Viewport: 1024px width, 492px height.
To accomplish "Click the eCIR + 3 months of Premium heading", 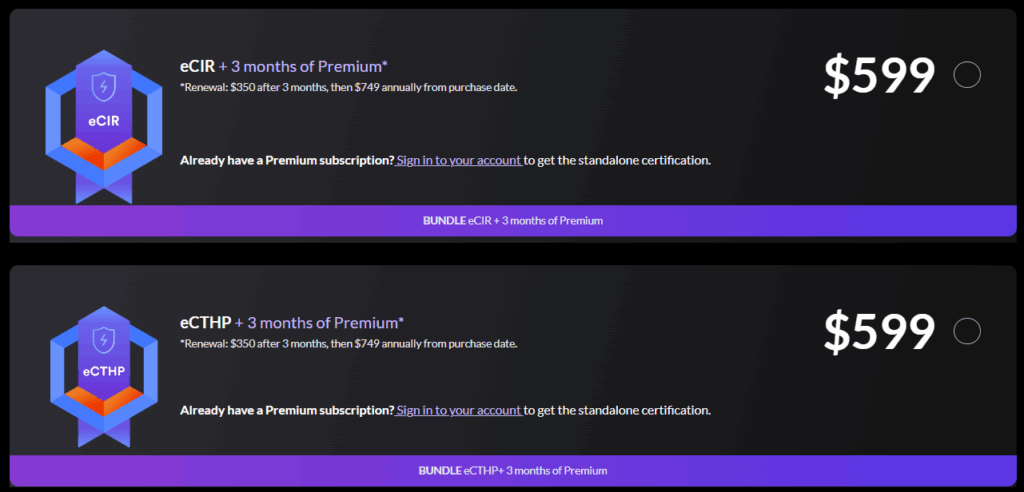I will click(283, 67).
